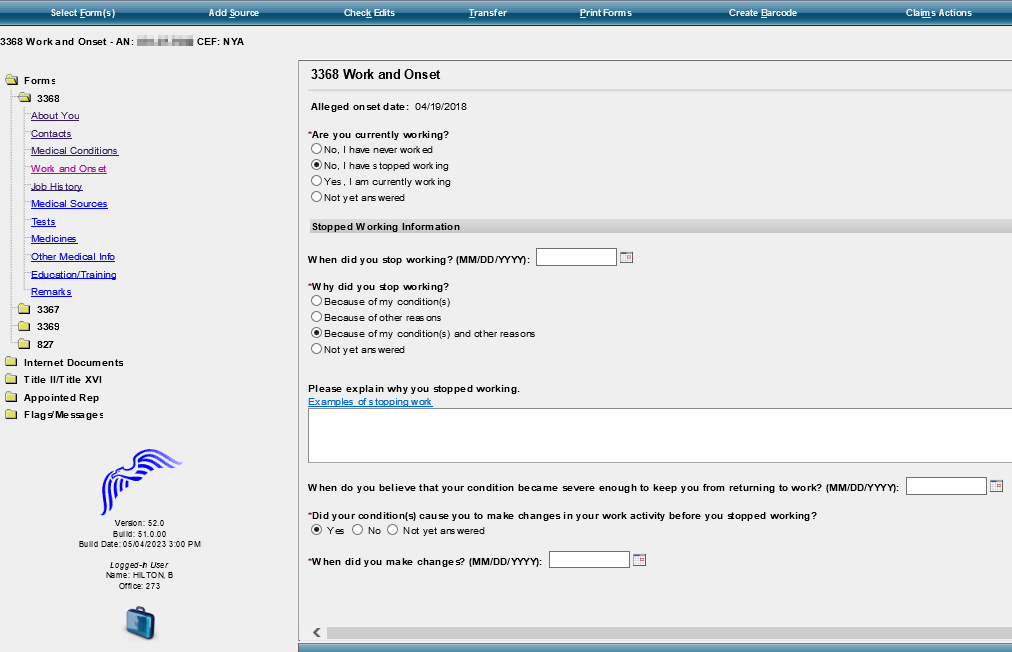Click the briefcase icon in sidebar
The width and height of the screenshot is (1012, 652).
[x=141, y=623]
